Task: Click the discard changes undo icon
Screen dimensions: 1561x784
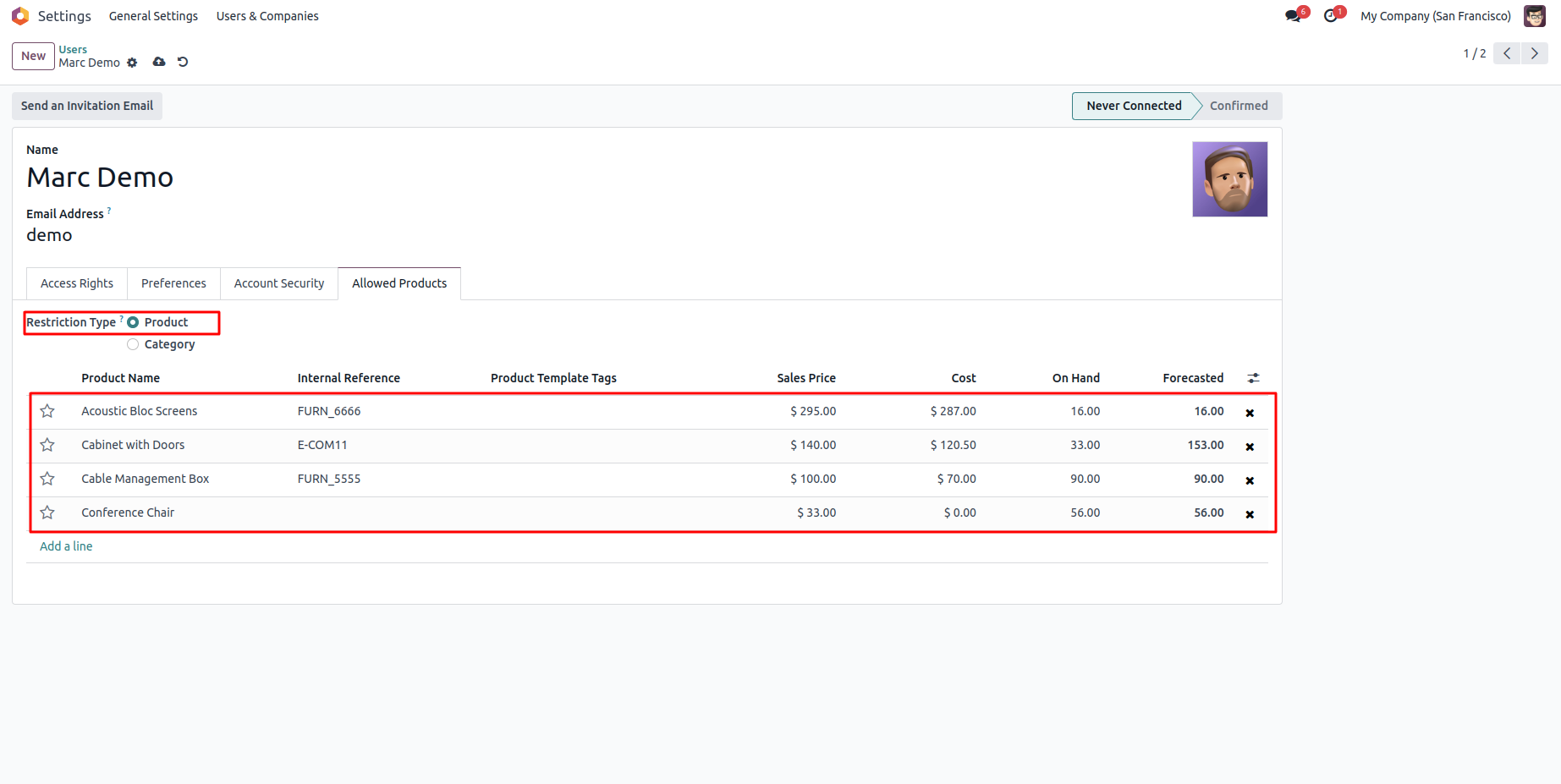Action: tap(183, 62)
